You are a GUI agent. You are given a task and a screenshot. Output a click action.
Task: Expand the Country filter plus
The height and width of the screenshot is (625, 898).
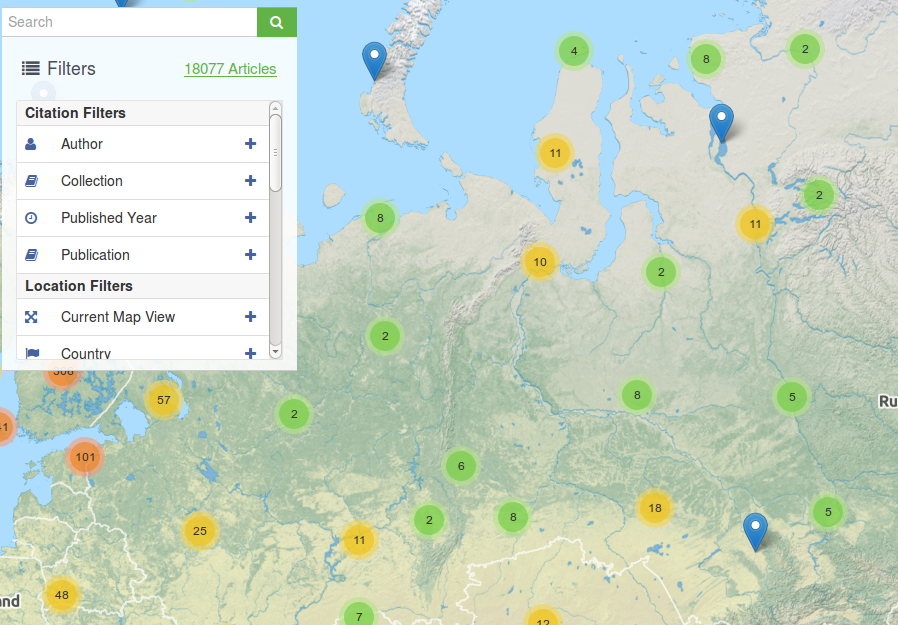(250, 353)
